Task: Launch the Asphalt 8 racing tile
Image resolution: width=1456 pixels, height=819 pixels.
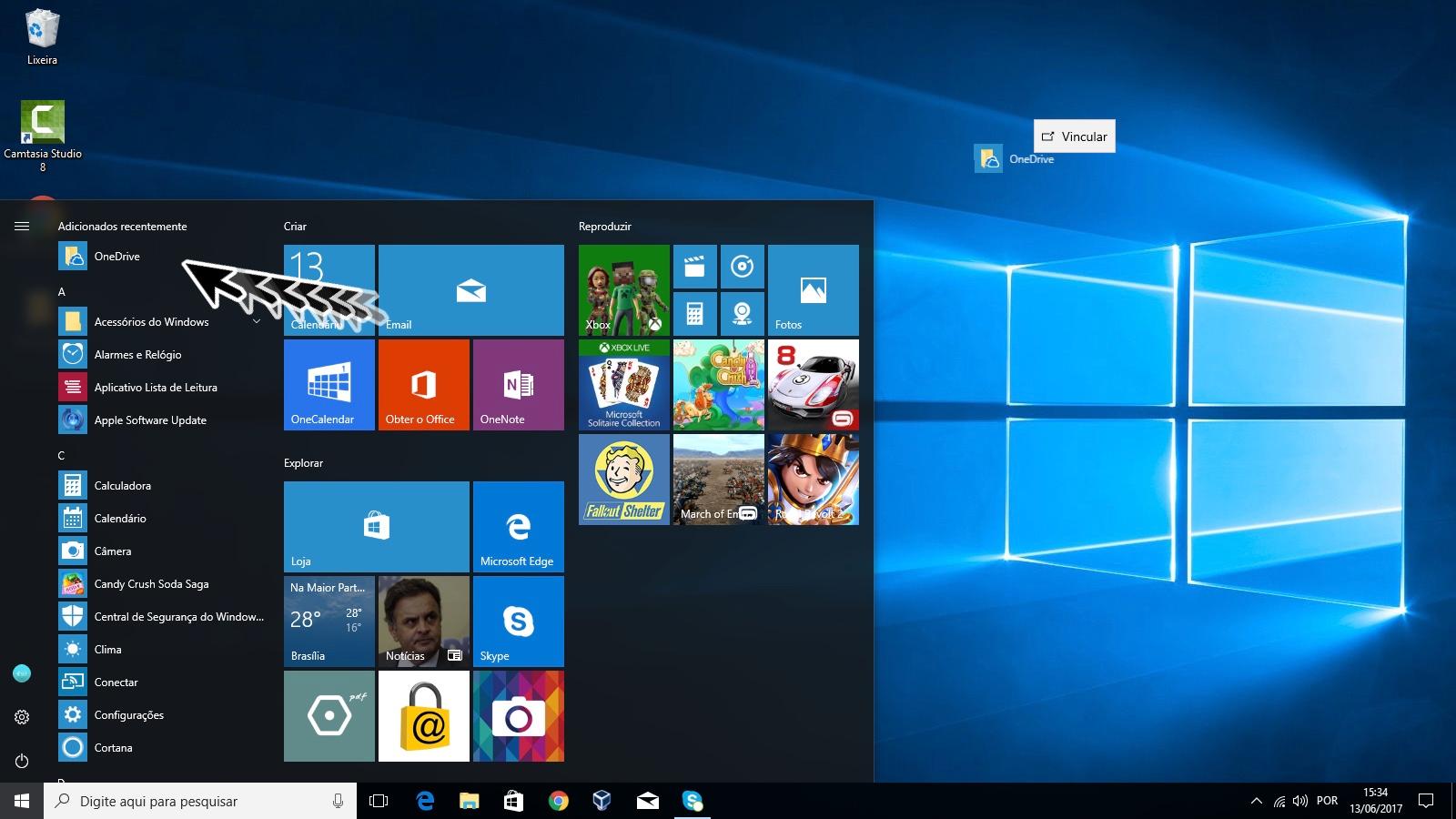Action: [814, 385]
